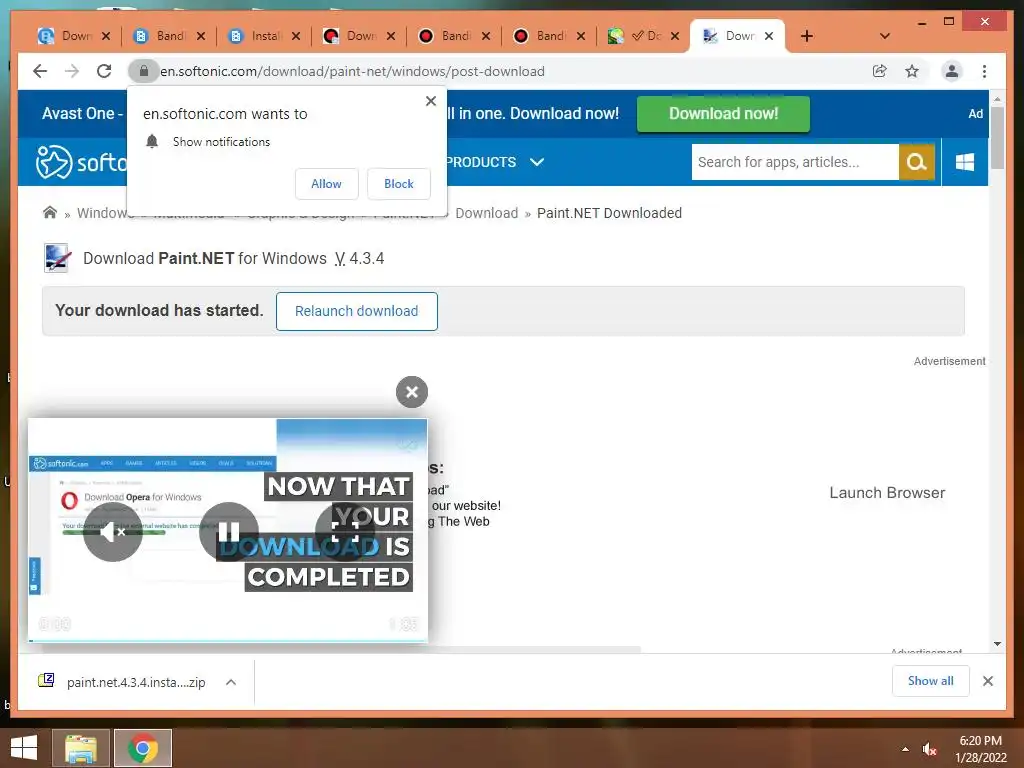Open site info lock icon
This screenshot has height=768, width=1024.
click(144, 71)
